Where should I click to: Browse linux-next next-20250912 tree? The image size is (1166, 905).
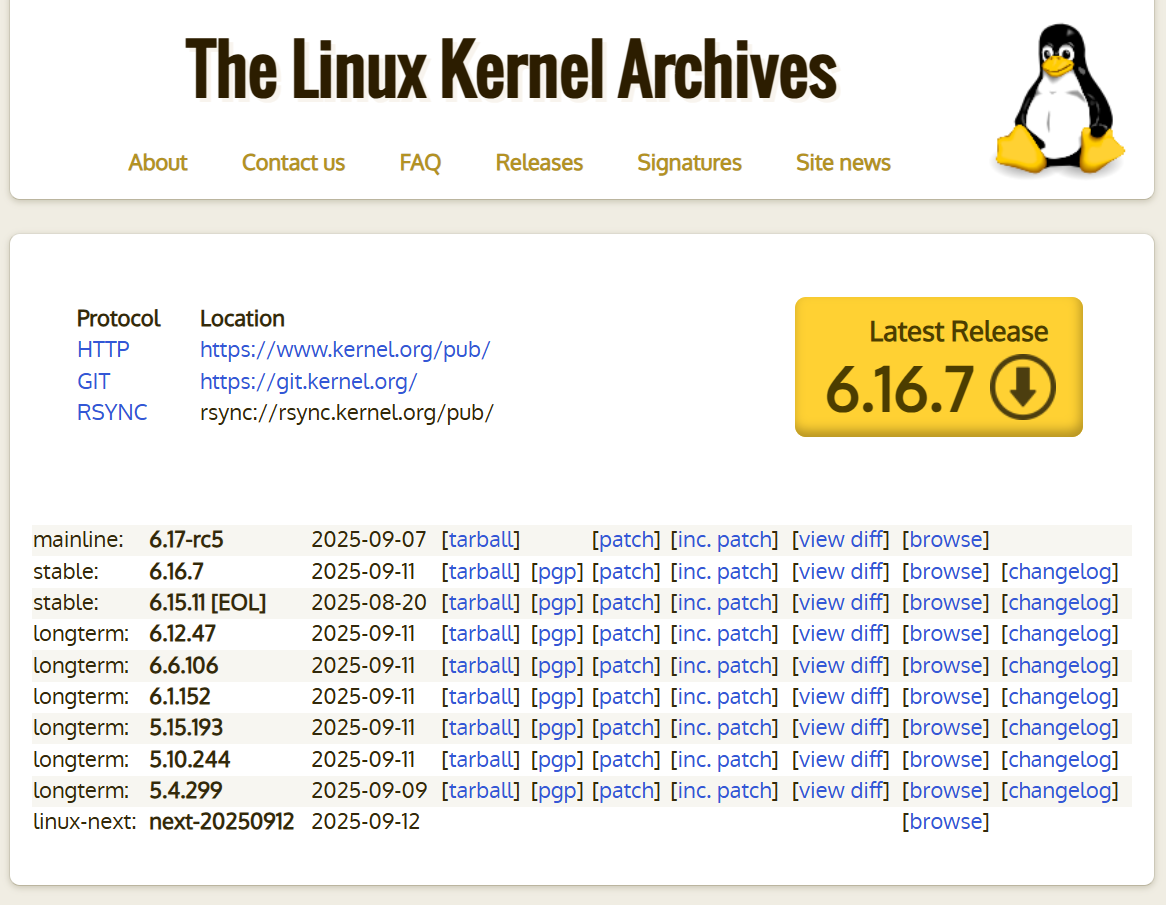(946, 822)
